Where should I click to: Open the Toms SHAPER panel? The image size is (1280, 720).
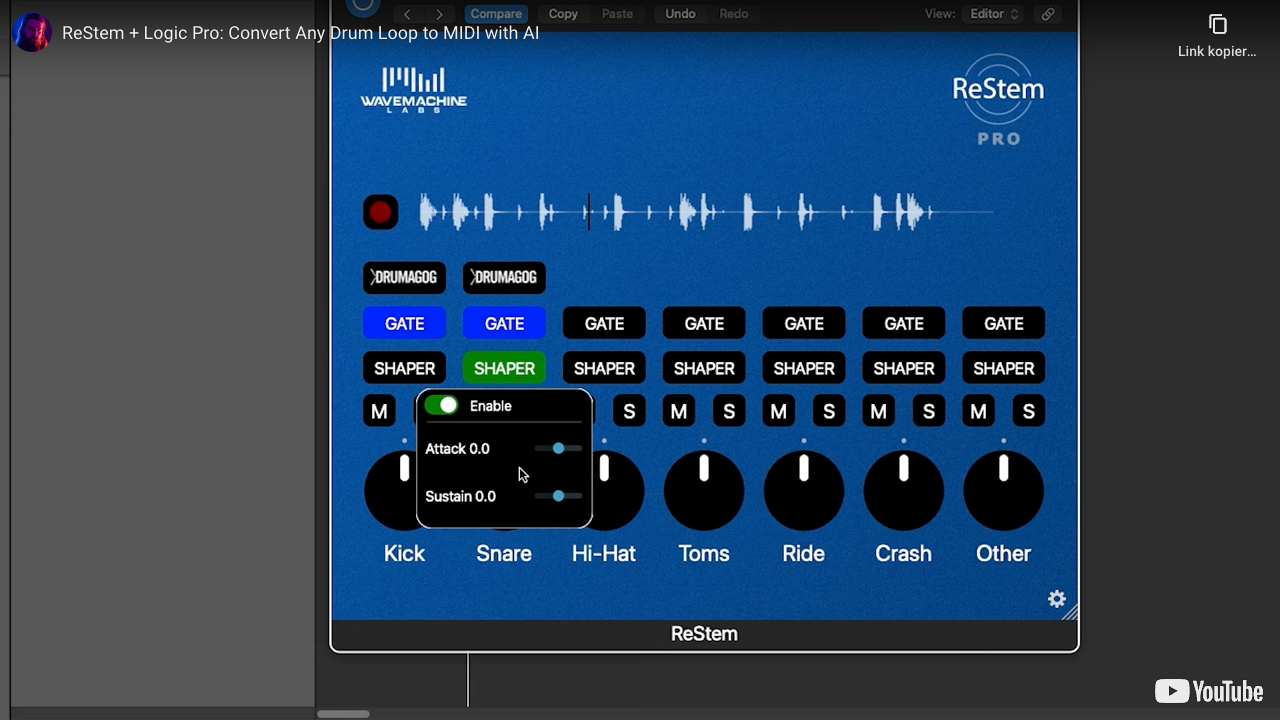[x=704, y=368]
